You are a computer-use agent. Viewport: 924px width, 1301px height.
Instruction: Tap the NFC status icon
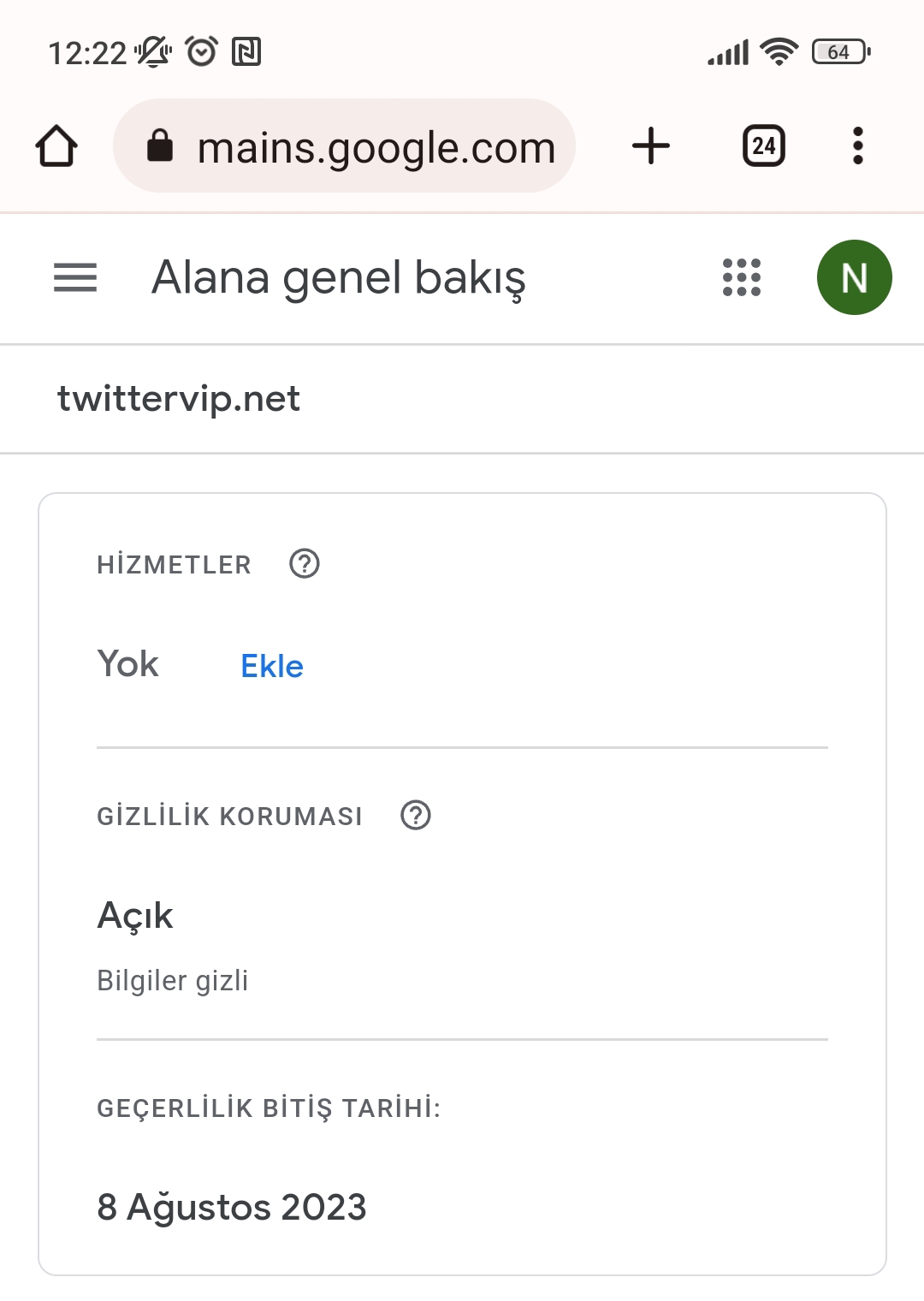tap(246, 52)
